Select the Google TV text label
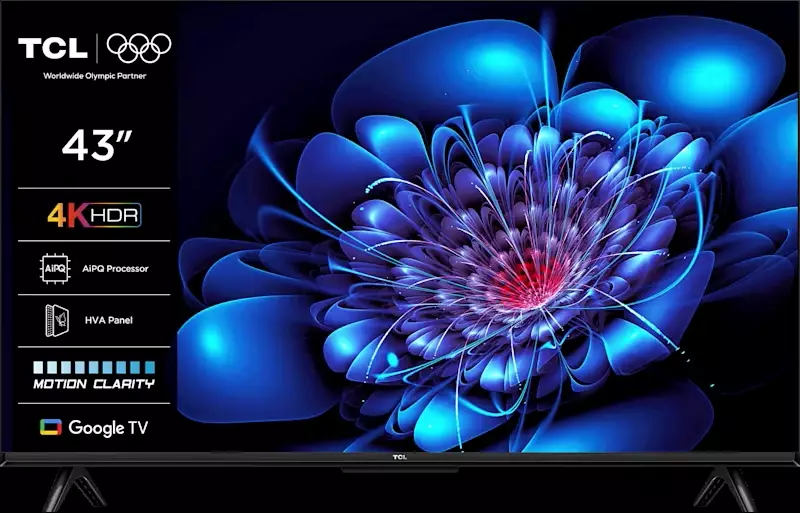 click(108, 428)
